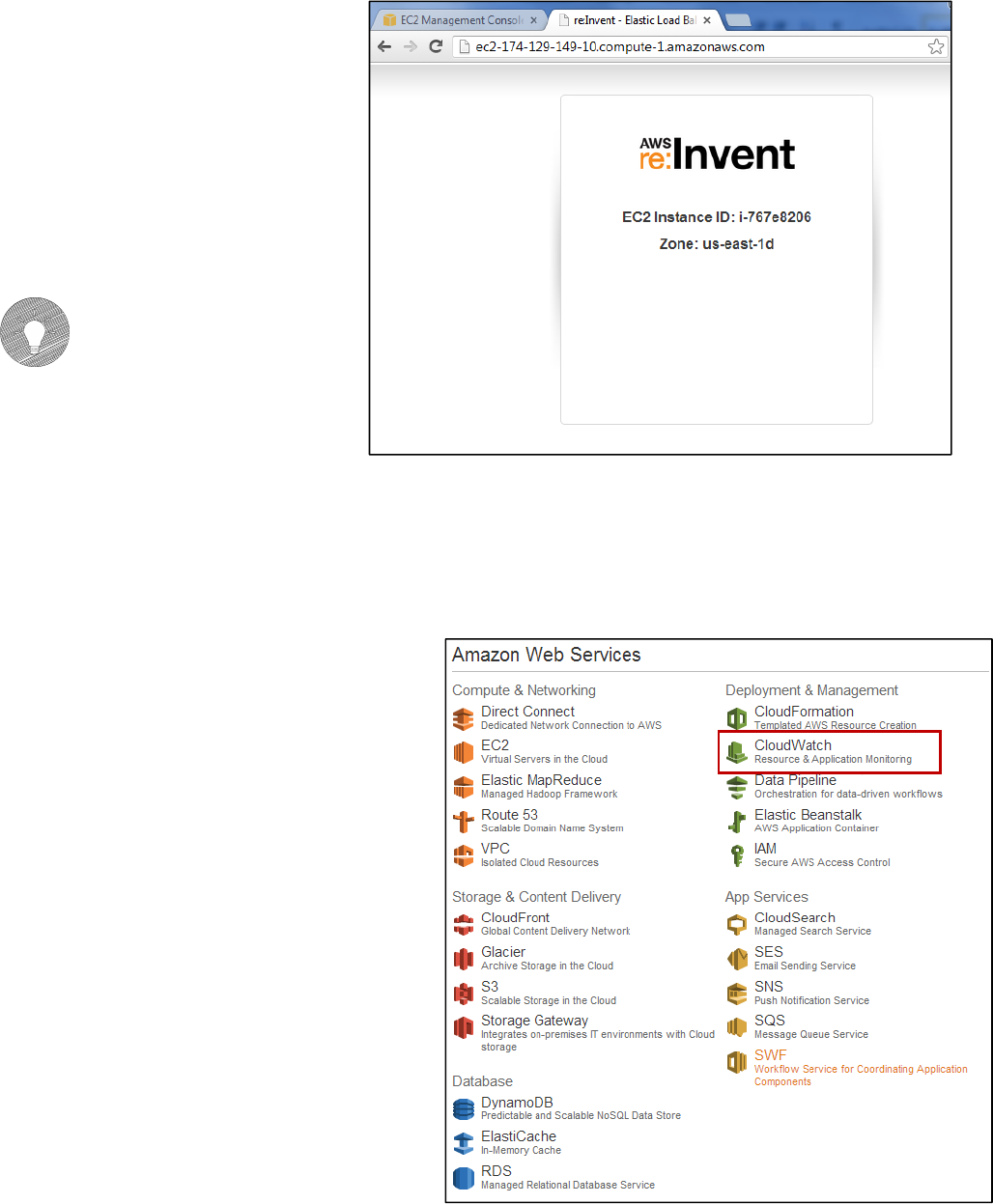993x1204 pixels.
Task: Open the Elastic MapReduce link
Action: coord(541,780)
